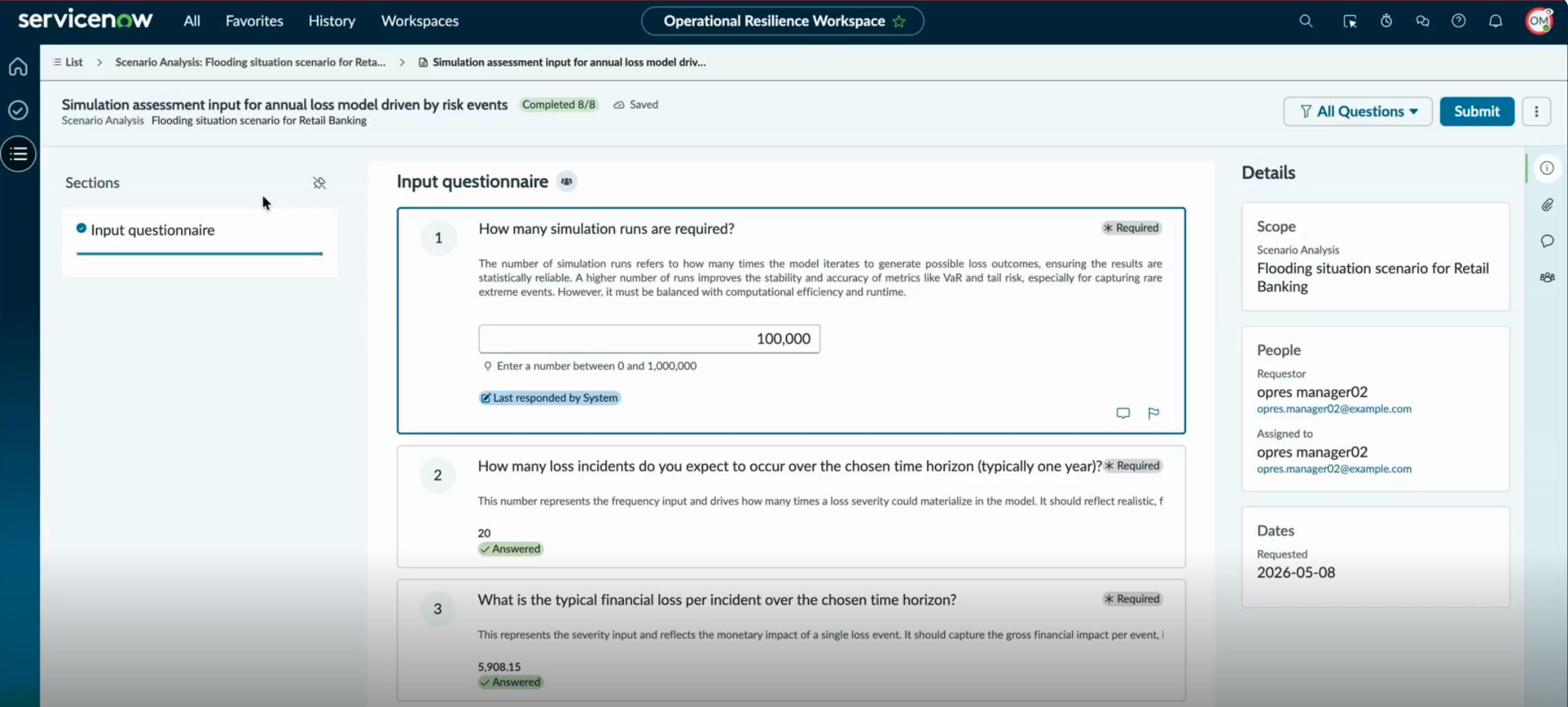Screen dimensions: 1568x707
Task: Open question 3 about typical financial loss
Action: tap(791, 640)
